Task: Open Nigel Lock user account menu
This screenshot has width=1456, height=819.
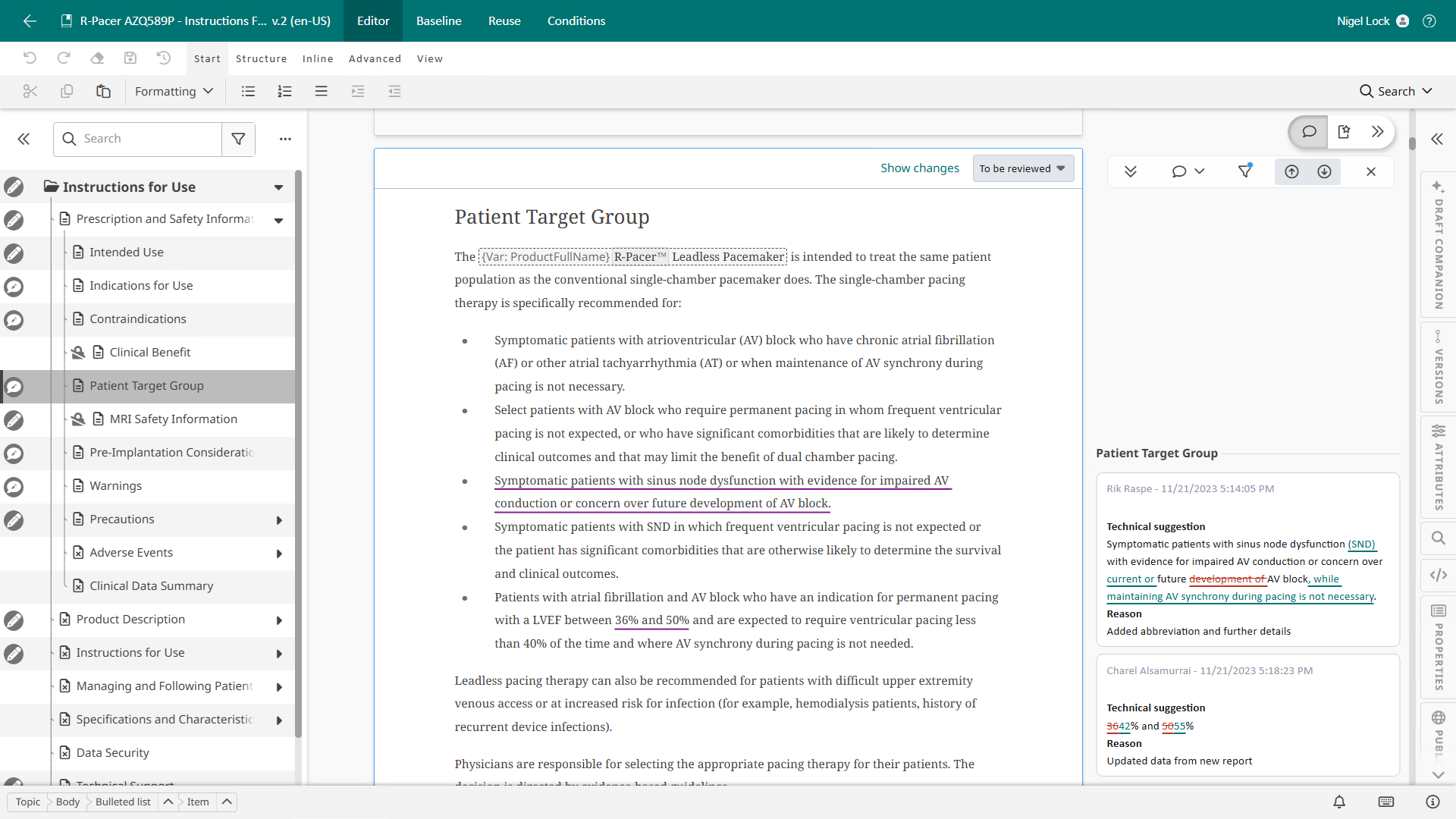Action: tap(1373, 20)
